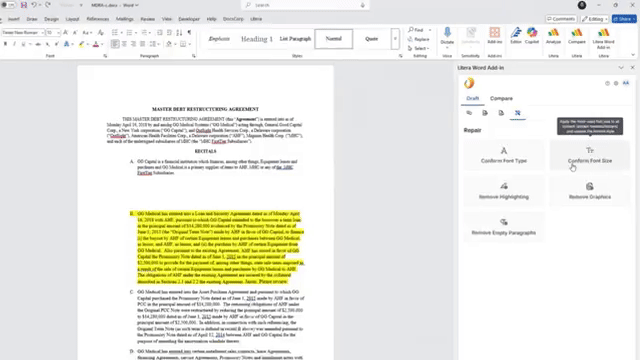Increase the paragraph indent

tap(169, 32)
